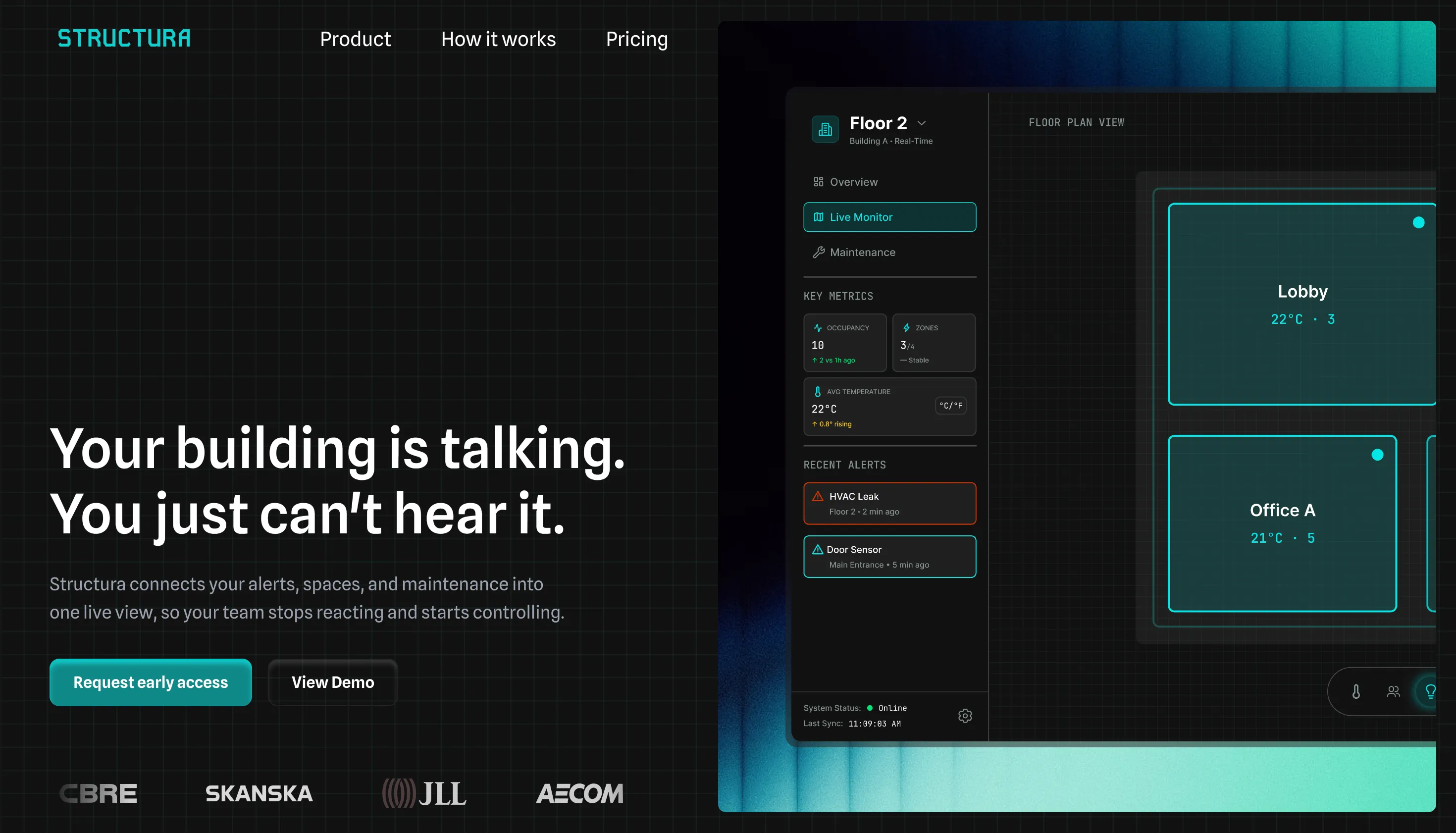Click the 'KEY METRICS' heading
Image resolution: width=1456 pixels, height=833 pixels.
tap(838, 296)
